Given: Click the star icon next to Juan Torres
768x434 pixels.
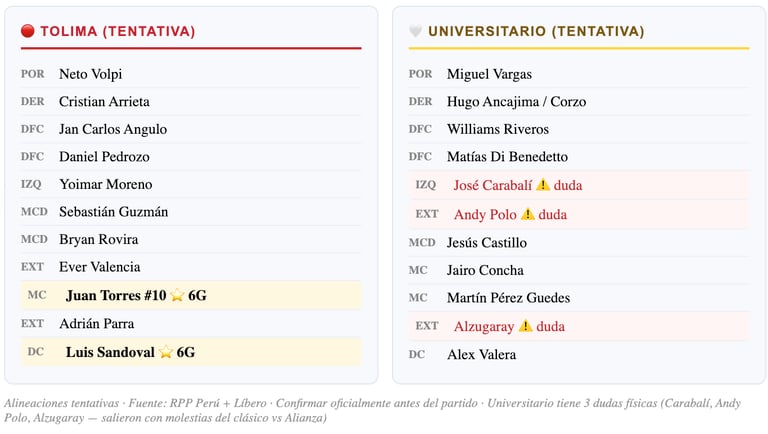Looking at the screenshot, I should pos(177,296).
